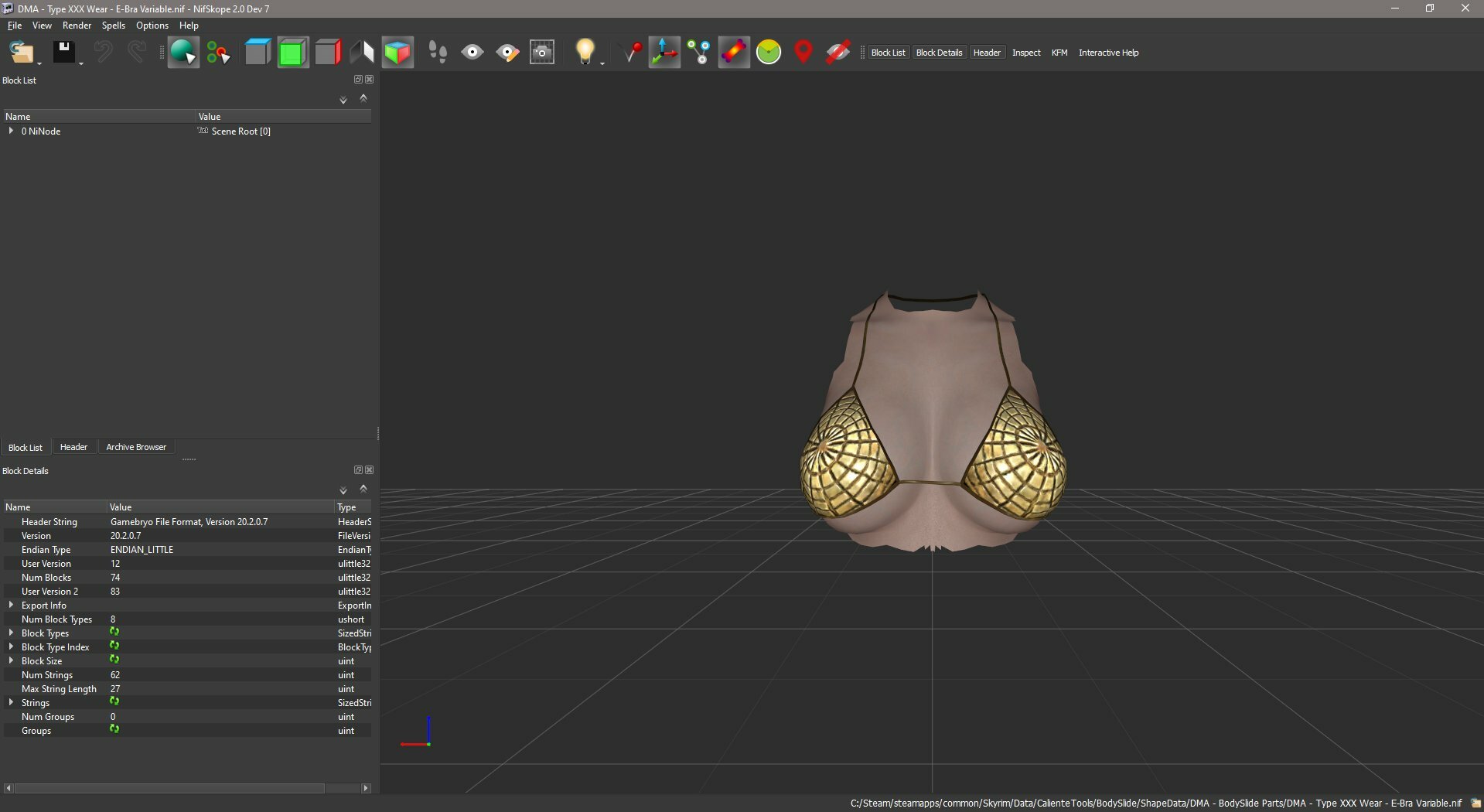1484x812 pixels.
Task: Open Interactive Help
Action: [x=1108, y=53]
